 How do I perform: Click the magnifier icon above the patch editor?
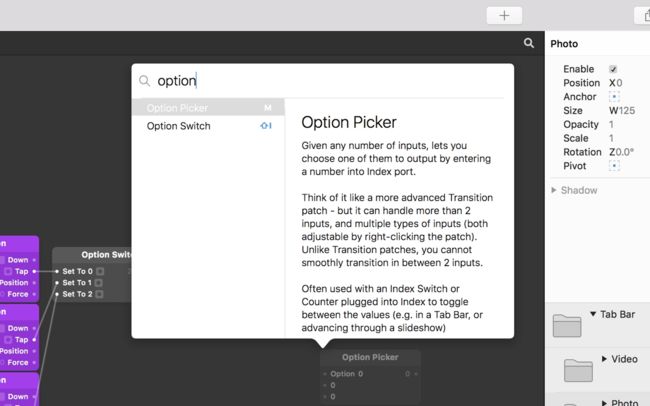pos(529,43)
